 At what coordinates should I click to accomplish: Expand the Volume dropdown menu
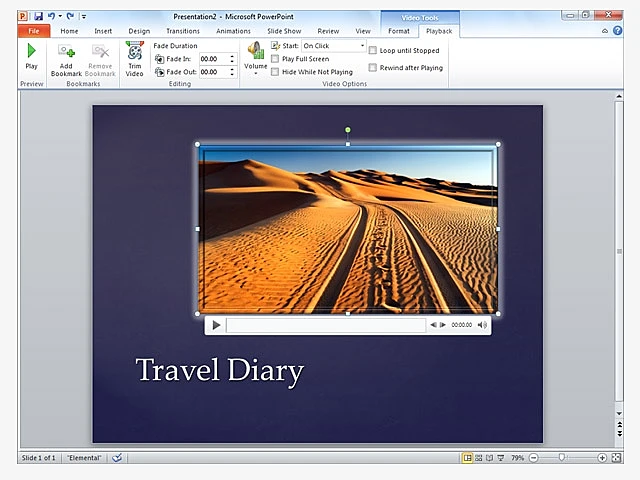click(256, 72)
